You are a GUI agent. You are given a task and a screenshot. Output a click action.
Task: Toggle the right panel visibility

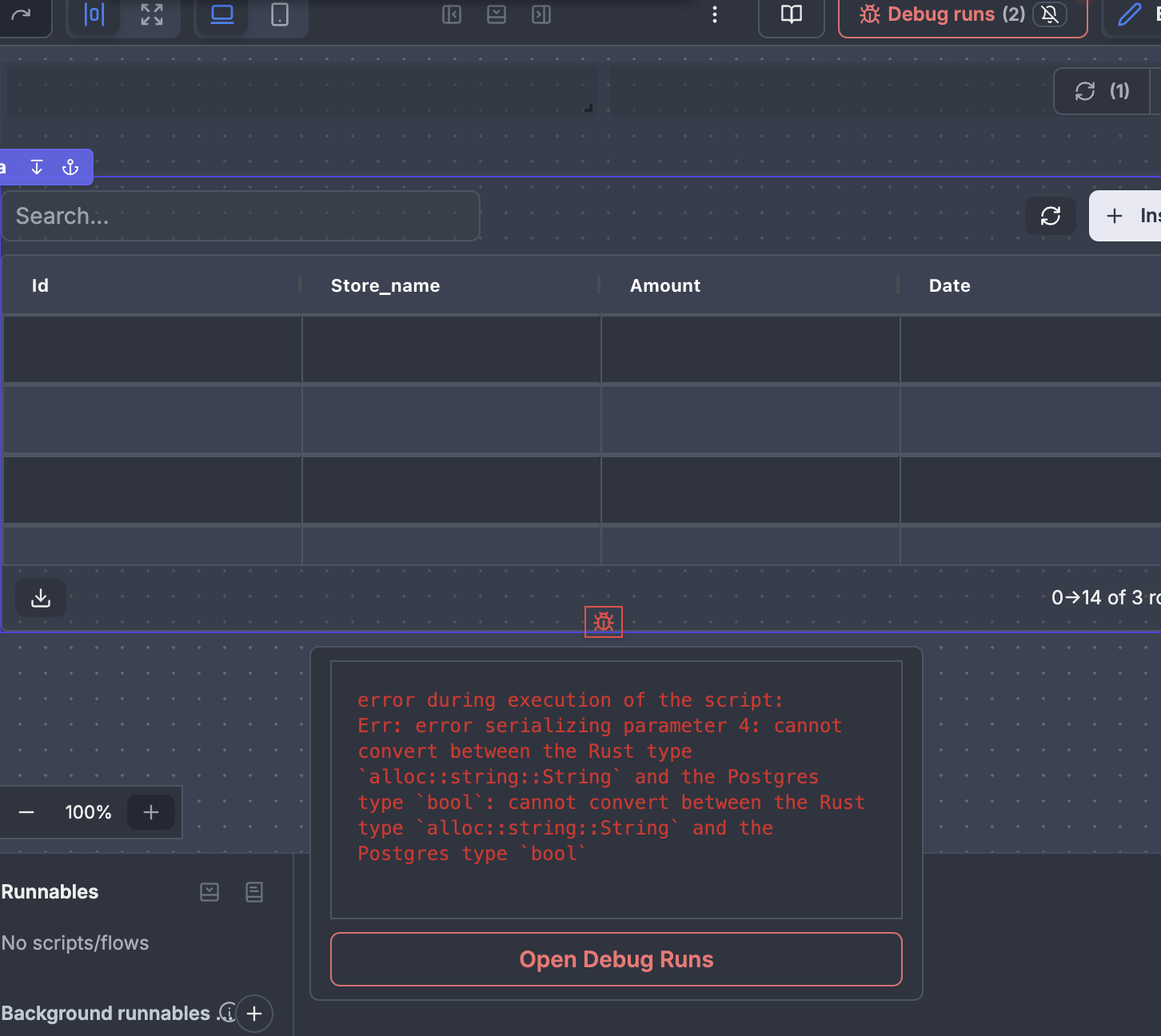coord(541,14)
